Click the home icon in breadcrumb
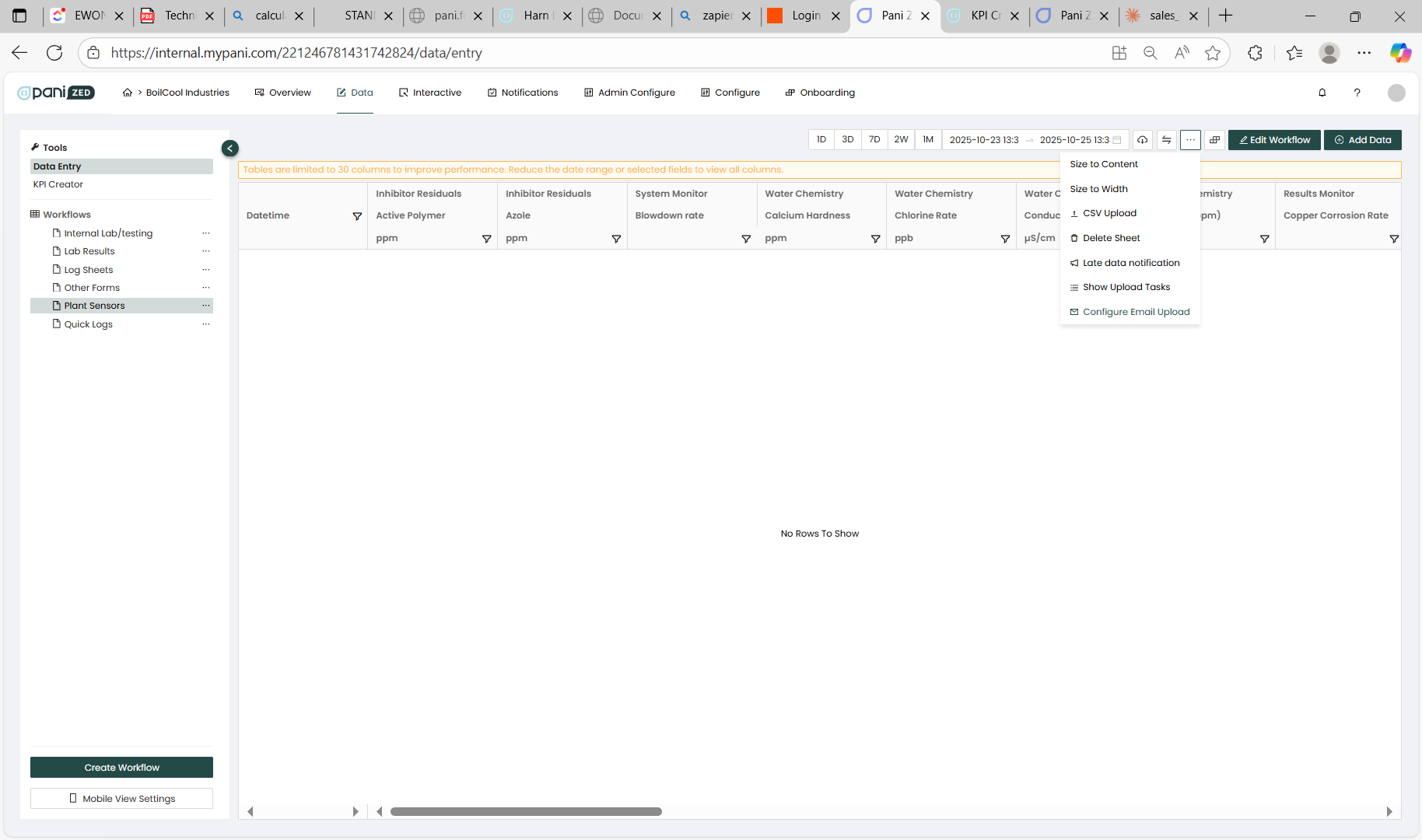The width and height of the screenshot is (1422, 840). (x=128, y=93)
